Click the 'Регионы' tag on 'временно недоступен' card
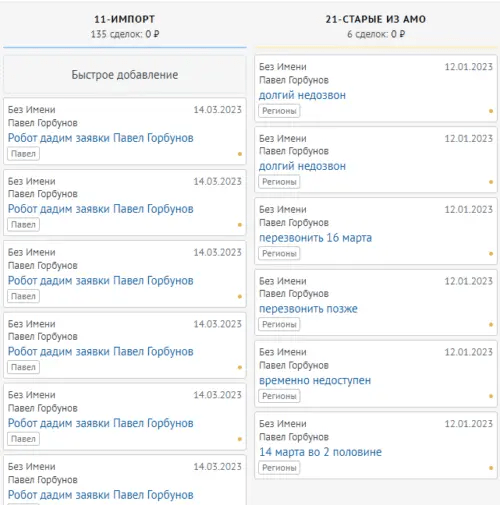This screenshot has width=500, height=505. (x=279, y=396)
